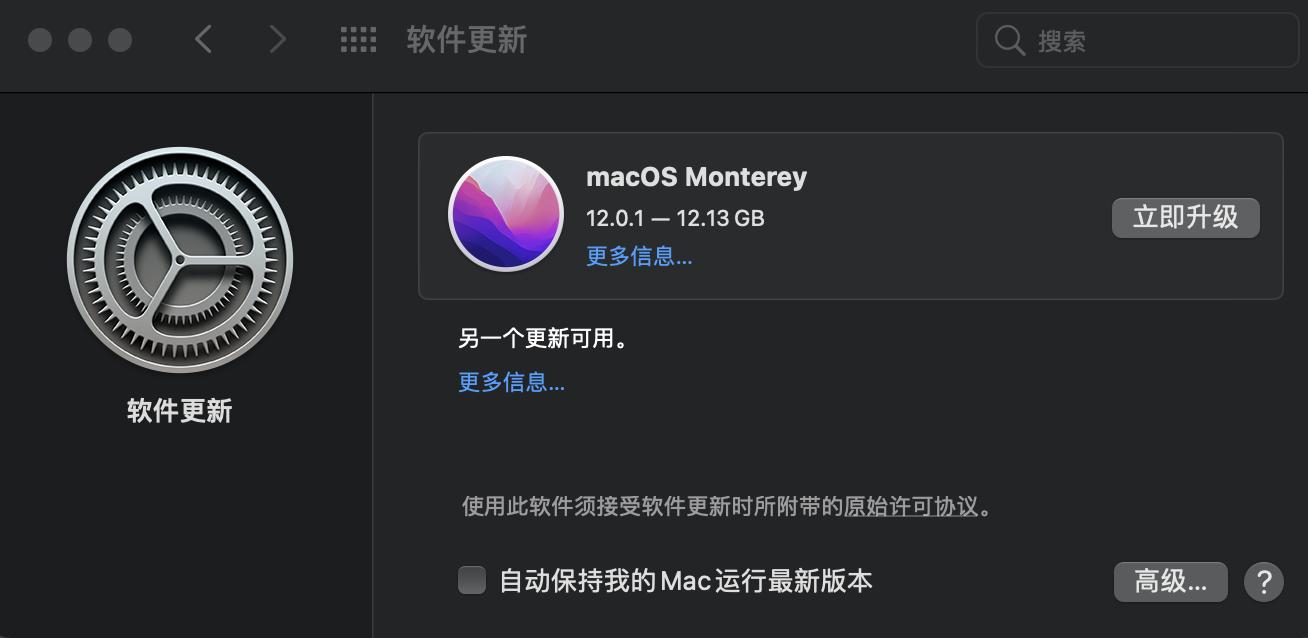Click the version text 12.0.1 — 12.13 GB
1308x638 pixels.
point(674,218)
